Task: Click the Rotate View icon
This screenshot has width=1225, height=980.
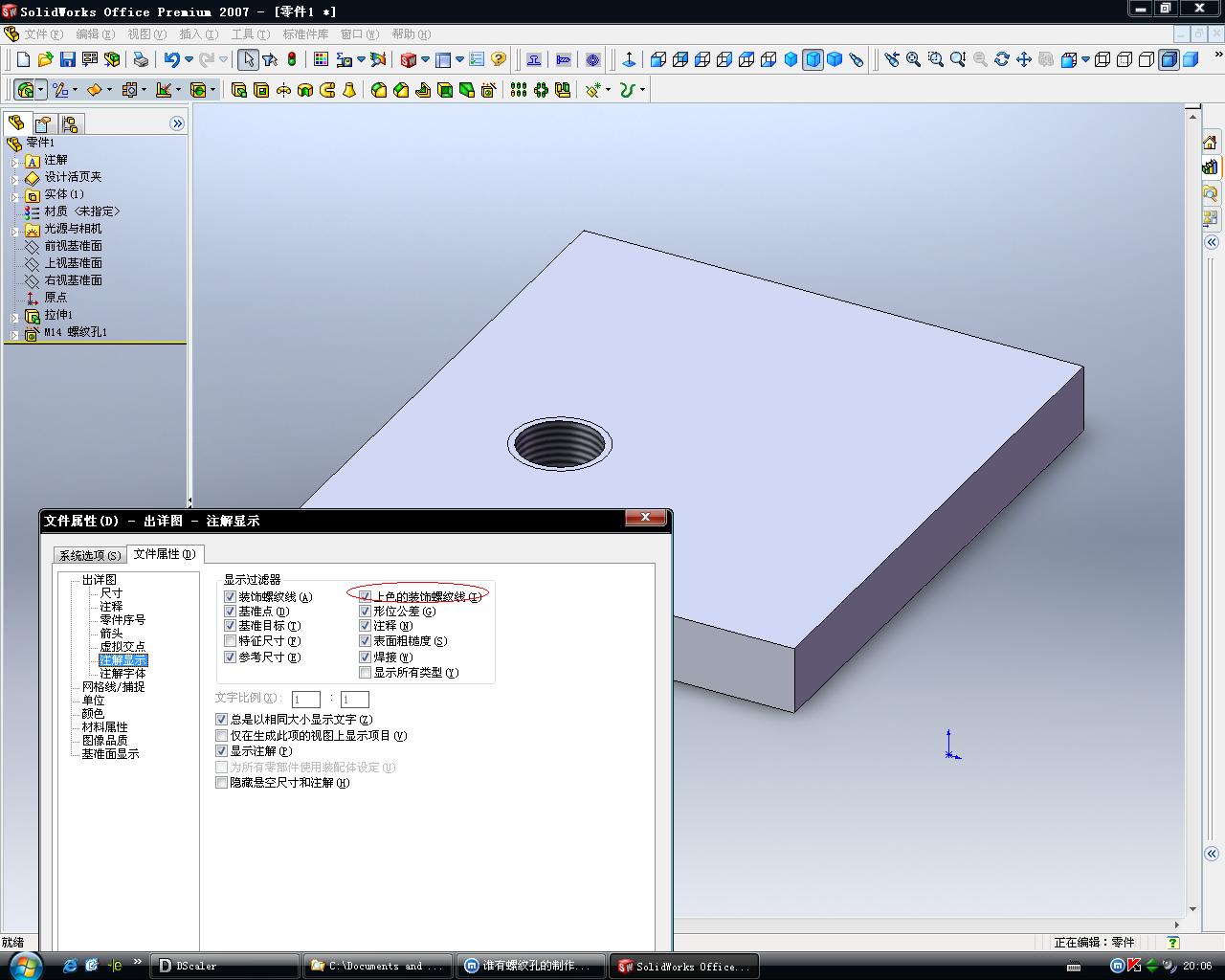Action: pos(1002,59)
